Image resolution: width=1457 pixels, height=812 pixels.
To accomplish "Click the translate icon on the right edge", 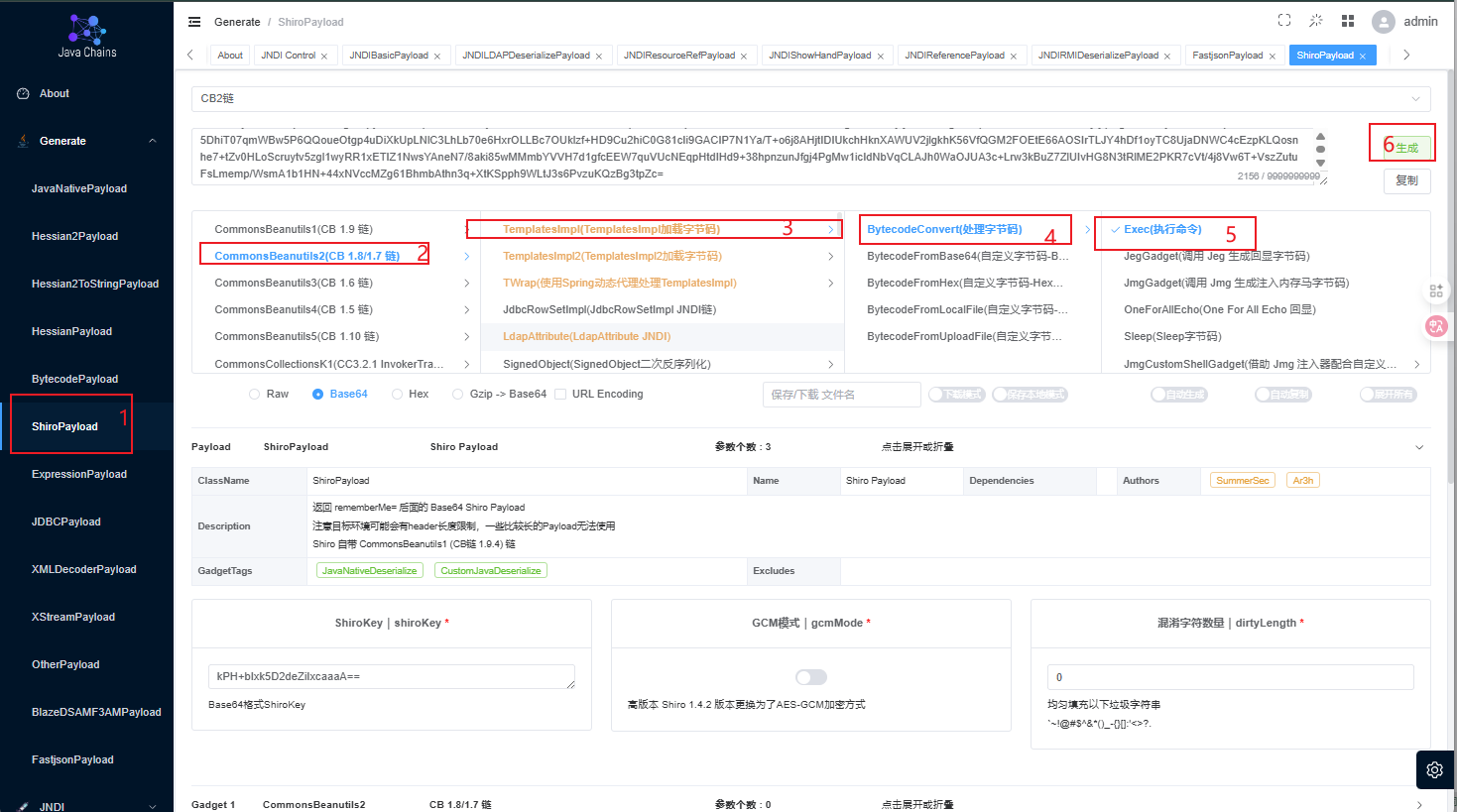I will pos(1435,326).
